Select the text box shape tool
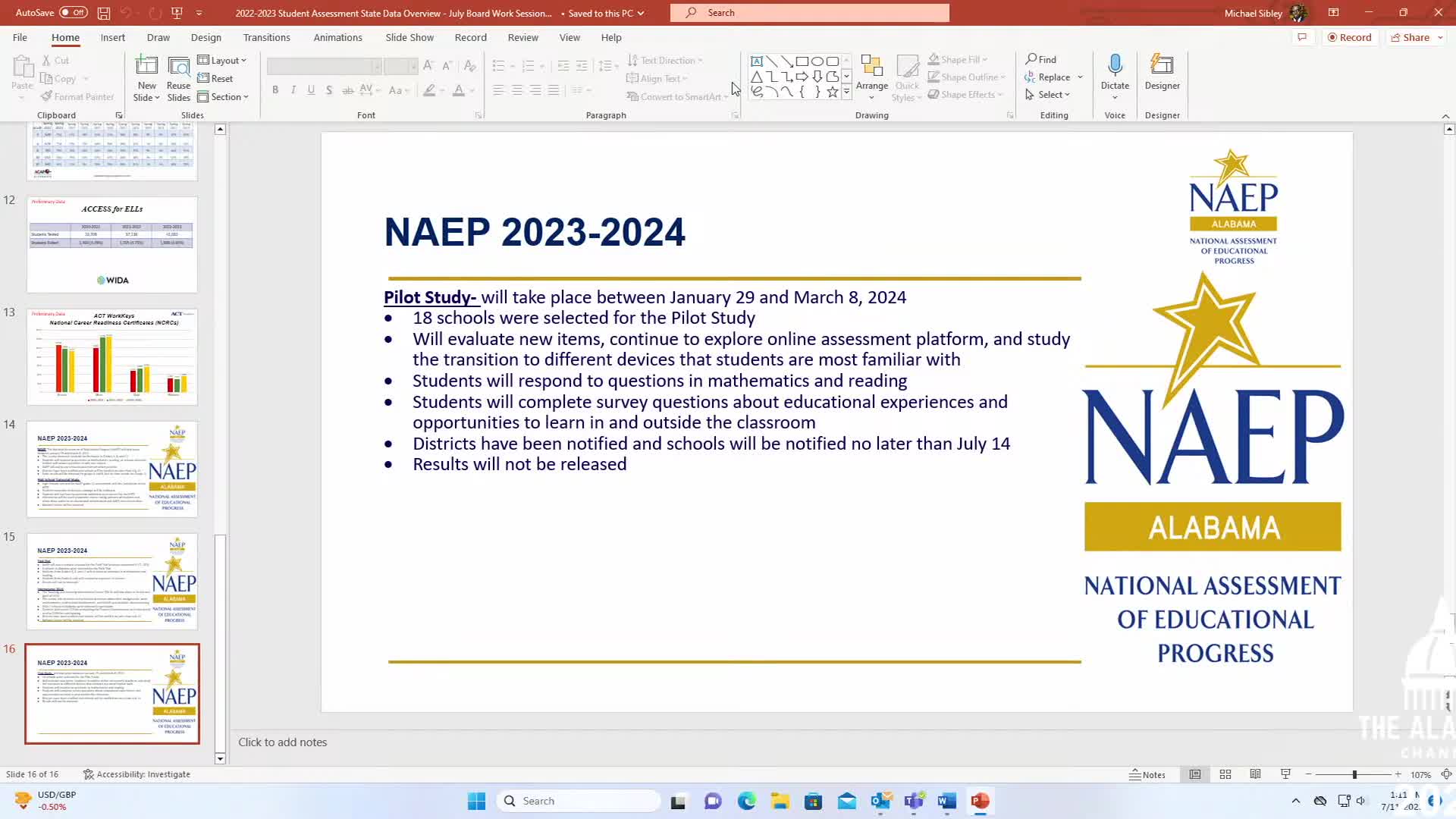 tap(756, 61)
